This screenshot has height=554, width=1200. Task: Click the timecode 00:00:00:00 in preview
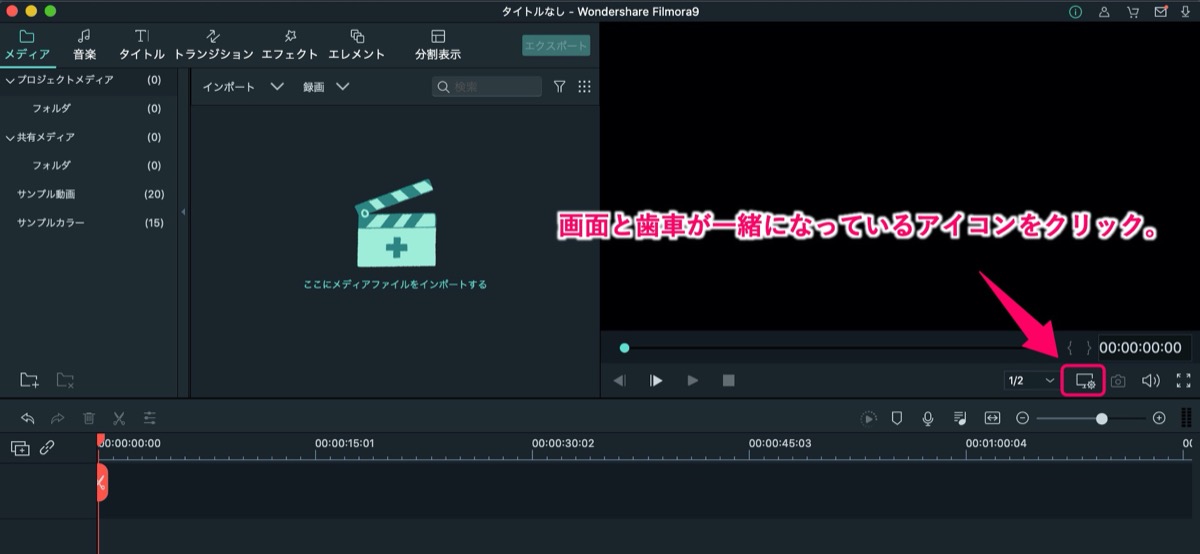pyautogui.click(x=1140, y=348)
